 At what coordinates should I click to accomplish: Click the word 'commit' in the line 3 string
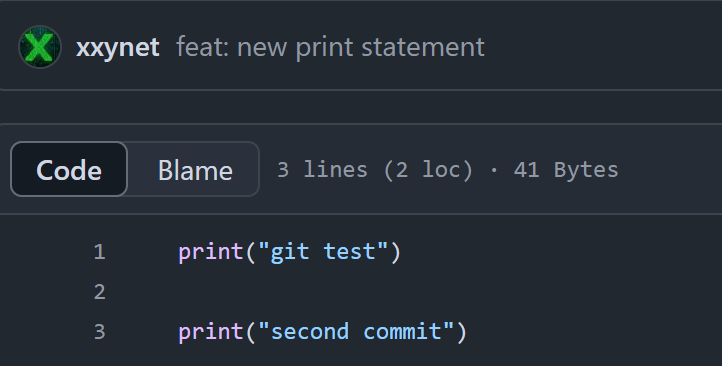tap(403, 332)
